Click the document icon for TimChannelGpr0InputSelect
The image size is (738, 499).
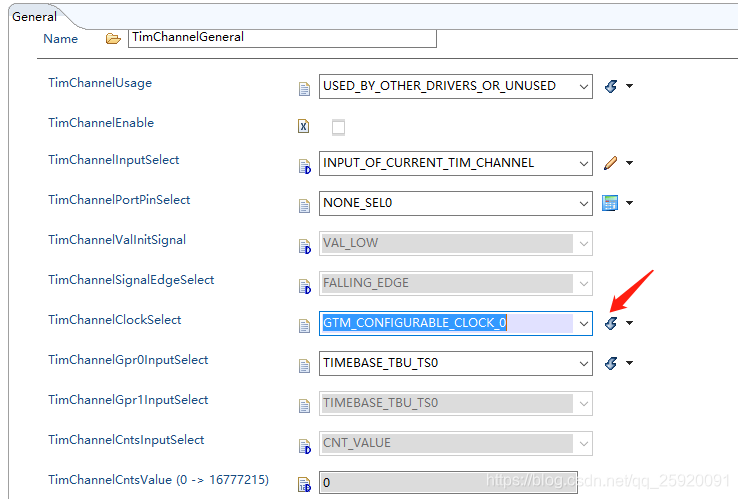pyautogui.click(x=305, y=366)
